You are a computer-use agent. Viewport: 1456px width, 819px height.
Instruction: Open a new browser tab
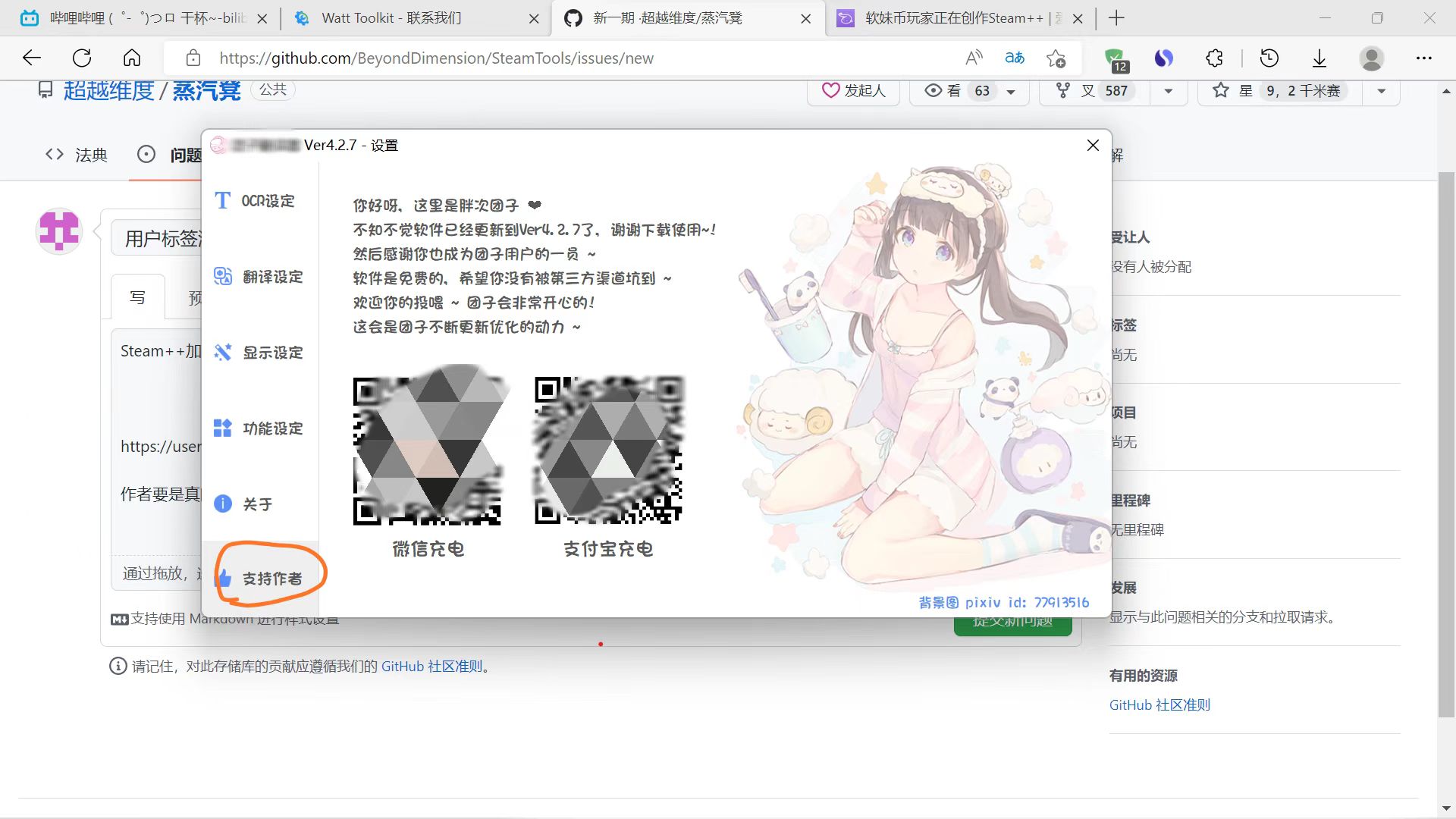pyautogui.click(x=1116, y=18)
